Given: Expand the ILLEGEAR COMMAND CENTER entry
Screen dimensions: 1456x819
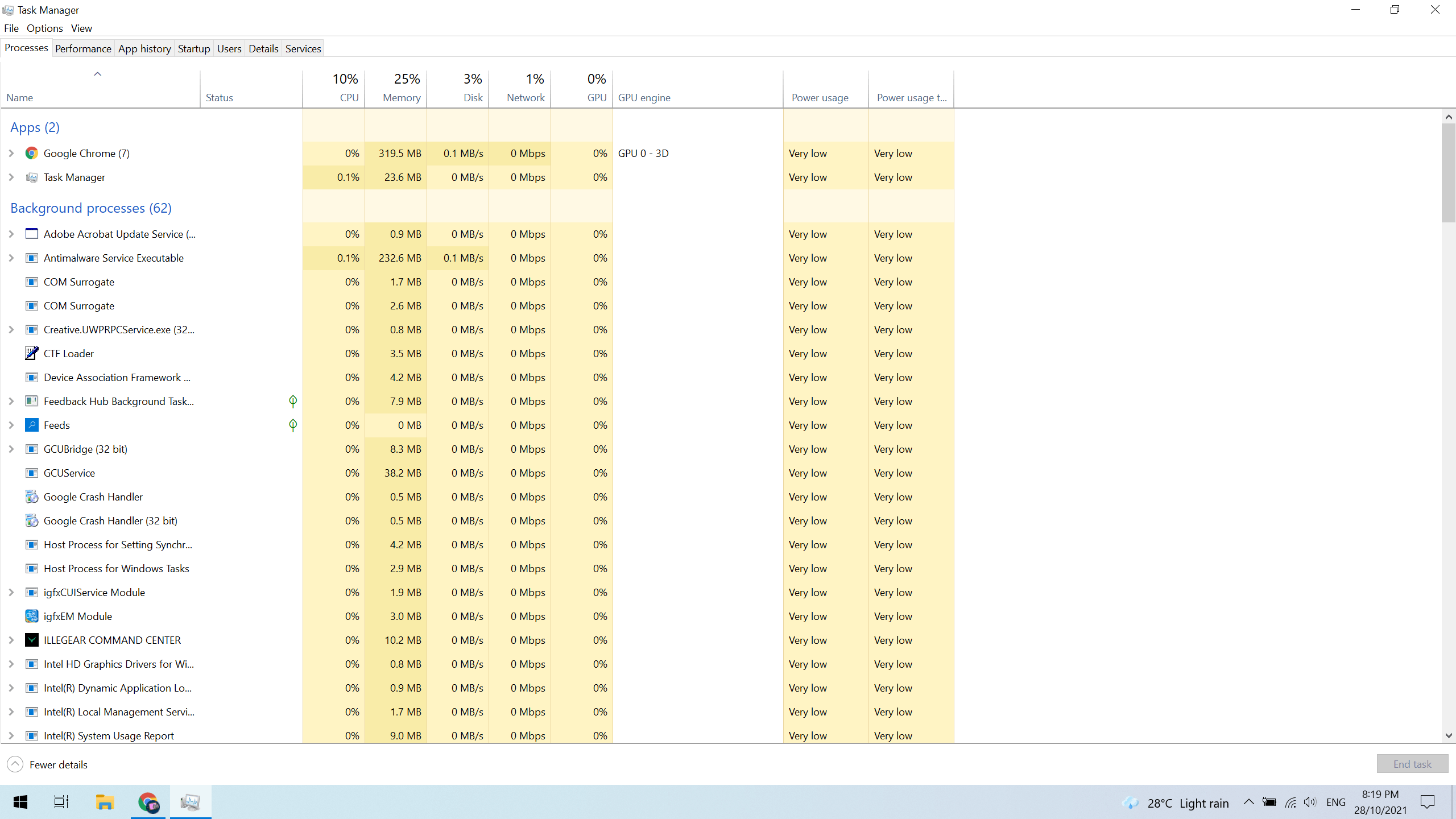Looking at the screenshot, I should tap(11, 640).
